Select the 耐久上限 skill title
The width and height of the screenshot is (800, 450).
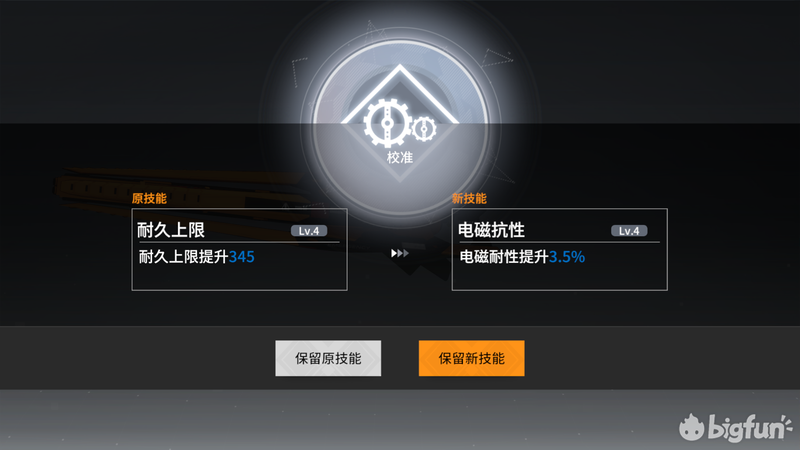click(171, 230)
